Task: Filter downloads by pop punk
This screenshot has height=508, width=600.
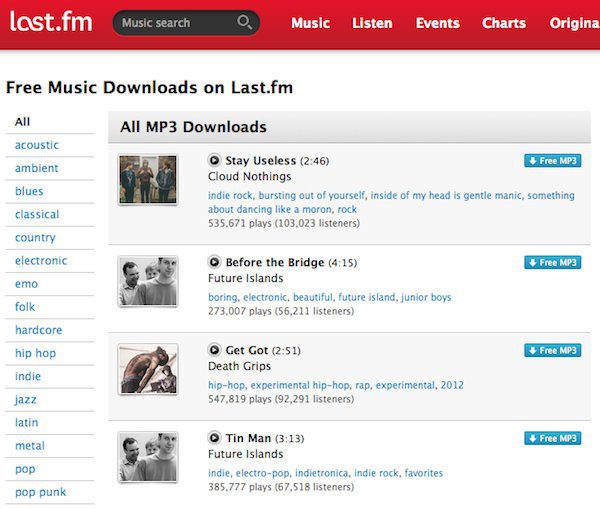Action: point(41,492)
